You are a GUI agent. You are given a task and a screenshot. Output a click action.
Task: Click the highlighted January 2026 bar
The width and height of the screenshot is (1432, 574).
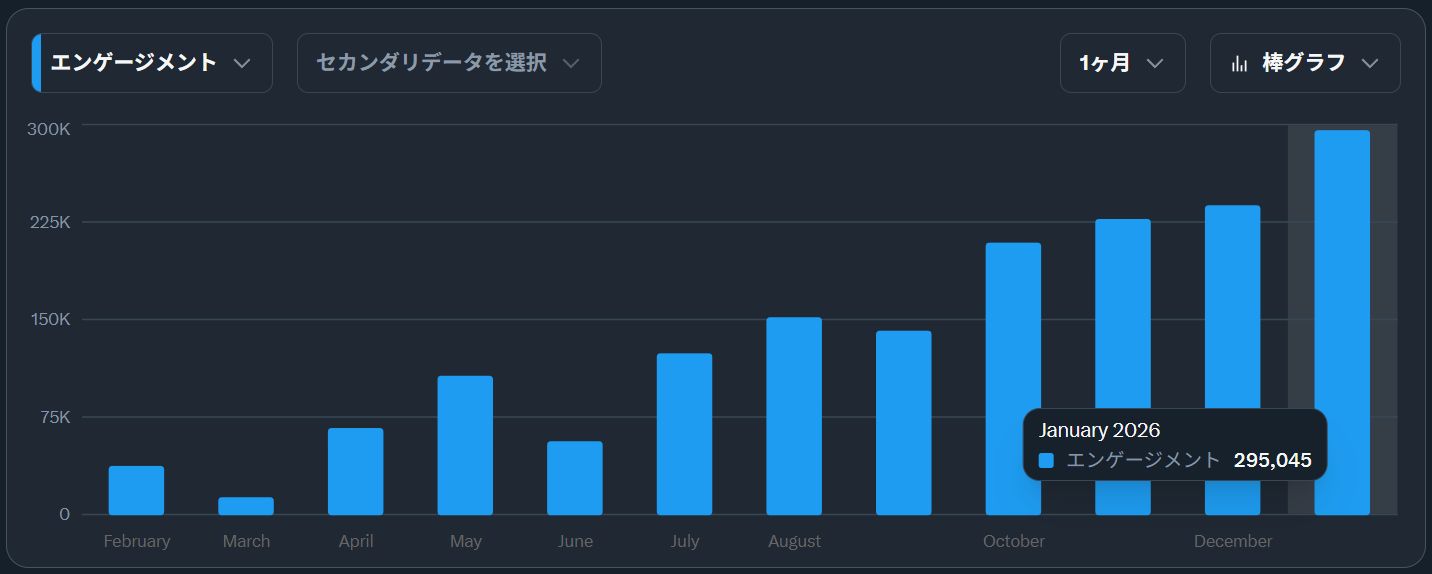tap(1342, 322)
